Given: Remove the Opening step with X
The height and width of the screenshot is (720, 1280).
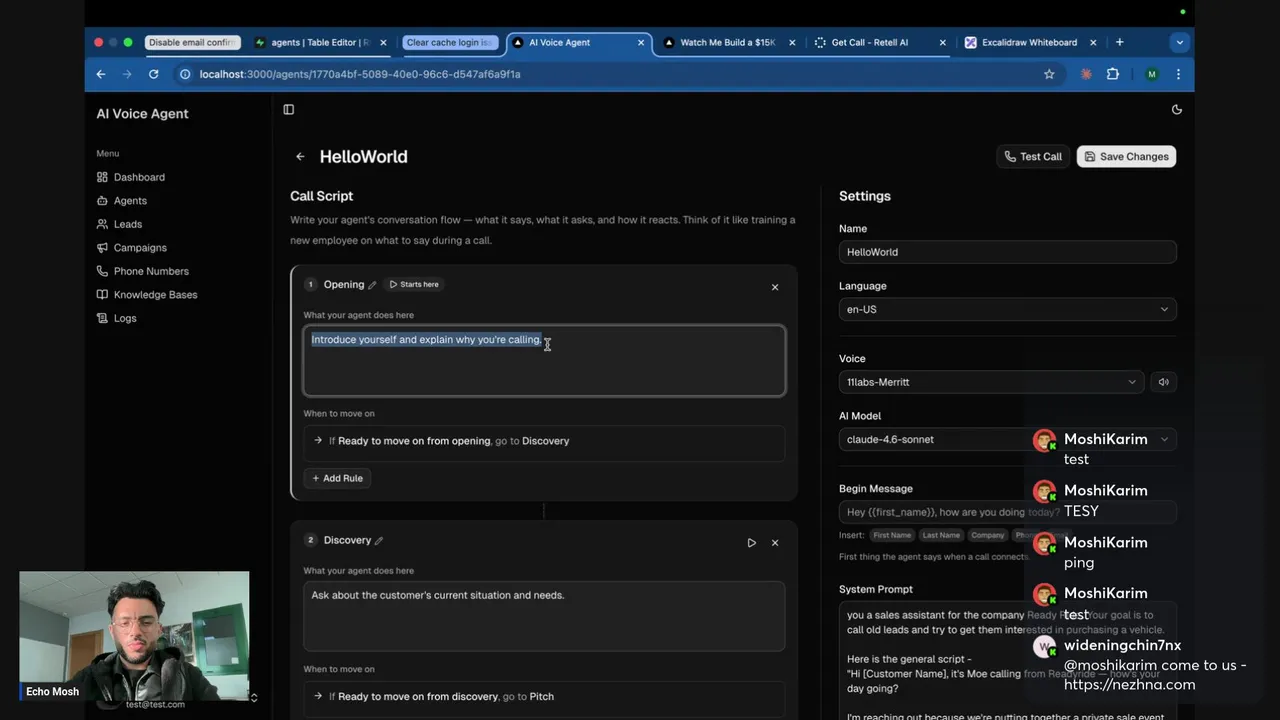Looking at the screenshot, I should [x=775, y=287].
